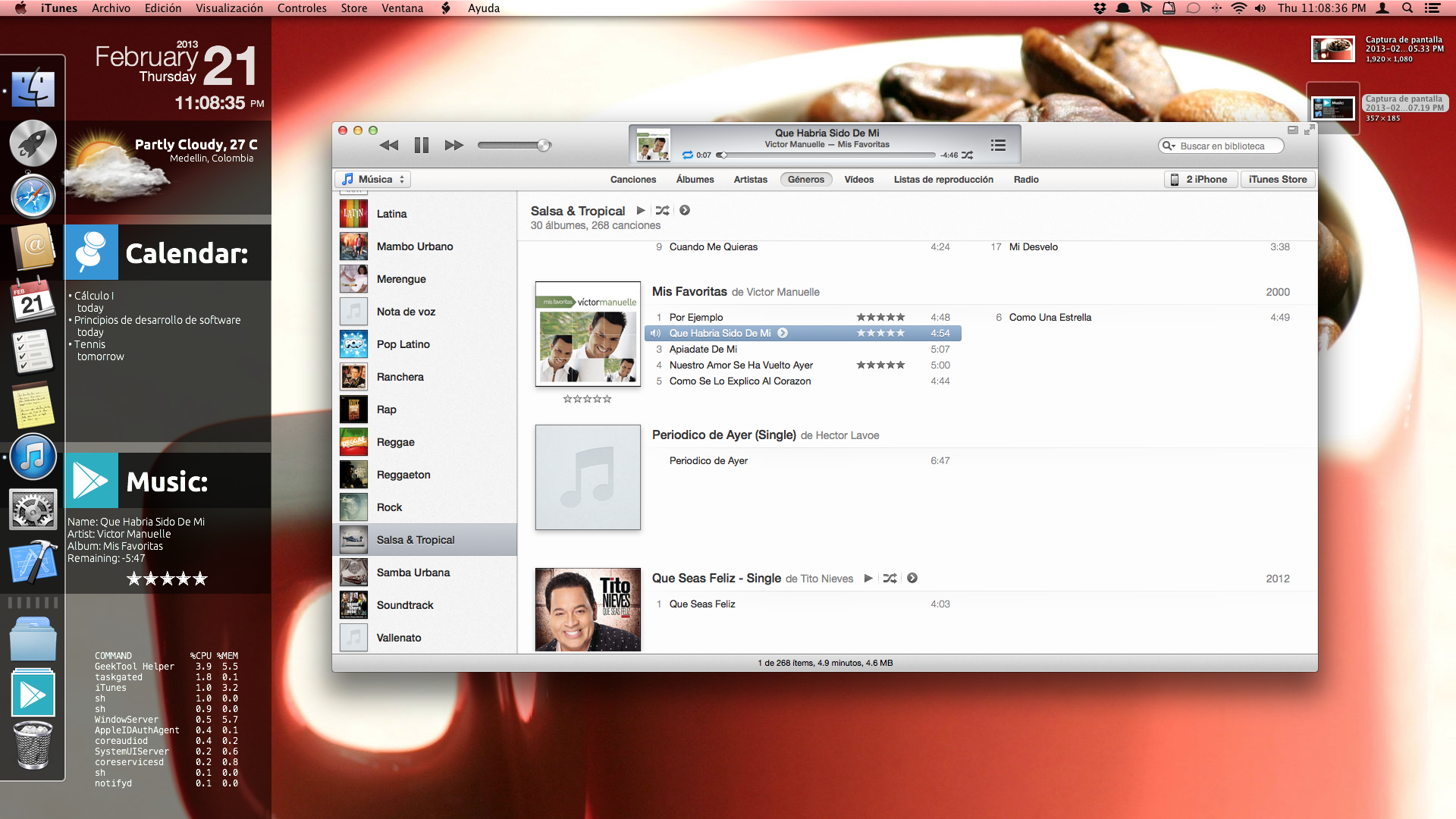This screenshot has width=1456, height=819.
Task: Toggle shuffle in the now playing display
Action: 967,155
